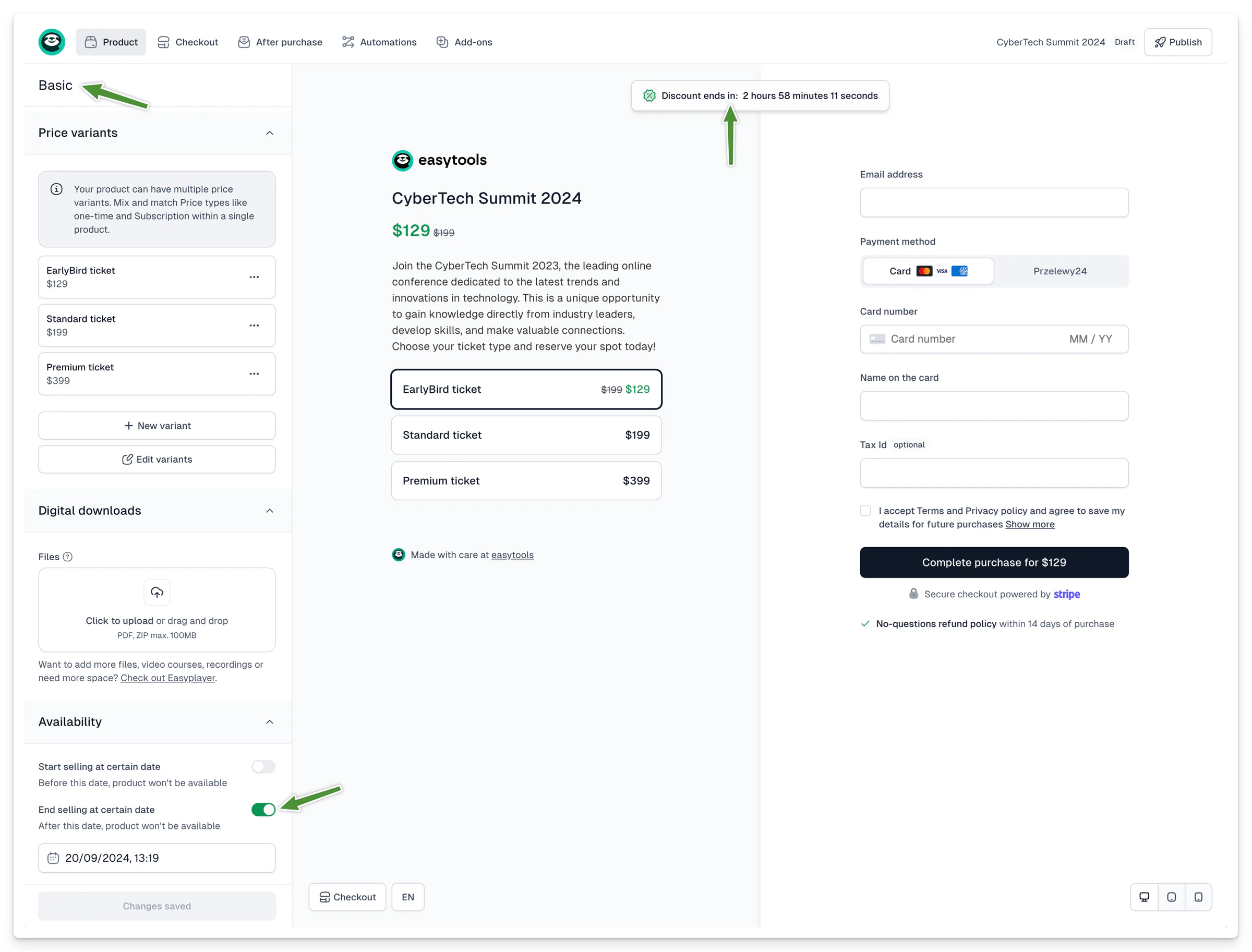This screenshot has height=952, width=1252.
Task: Select Standard ticket option in preview
Action: [526, 435]
